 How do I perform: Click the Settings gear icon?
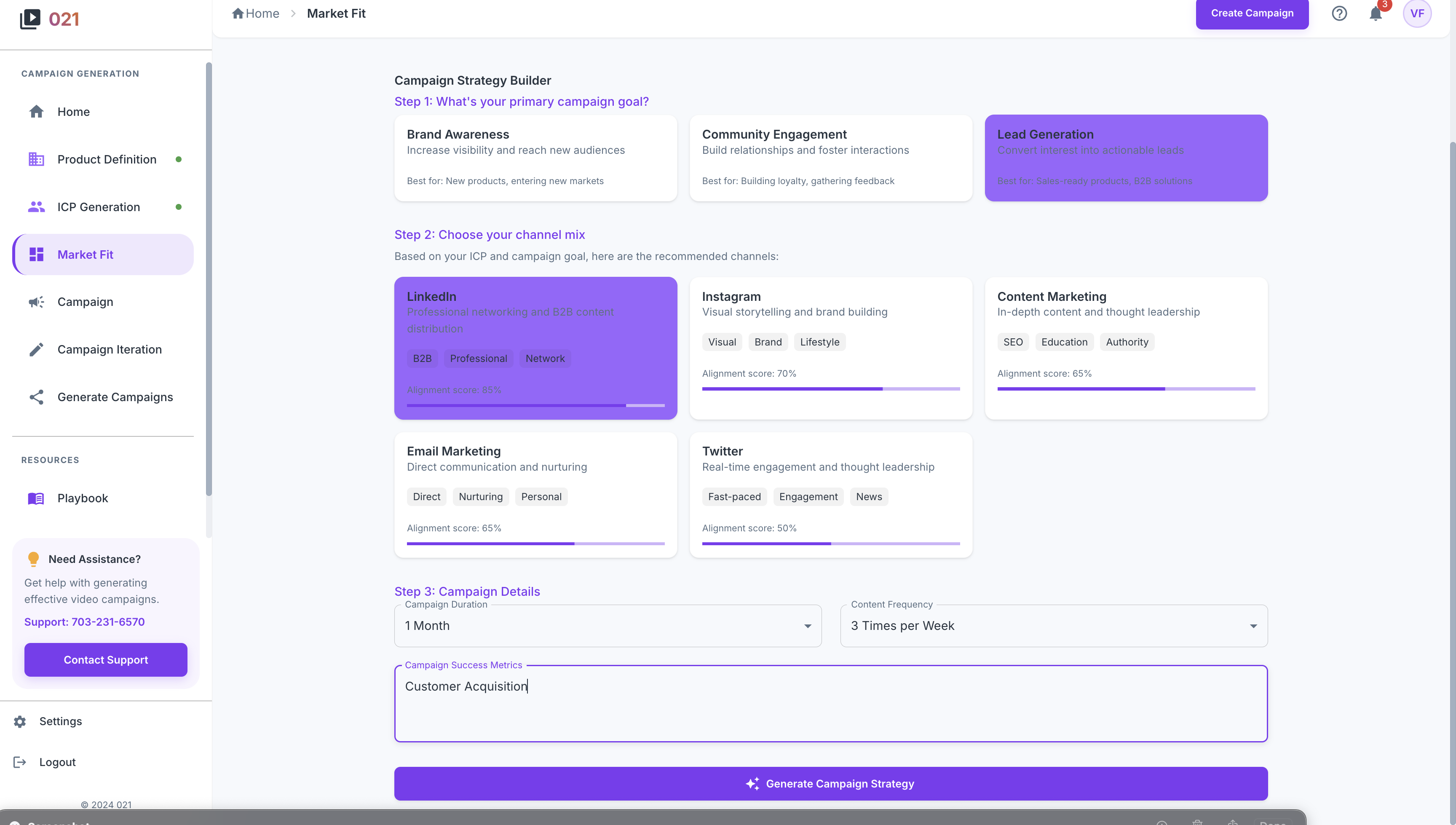[x=20, y=721]
